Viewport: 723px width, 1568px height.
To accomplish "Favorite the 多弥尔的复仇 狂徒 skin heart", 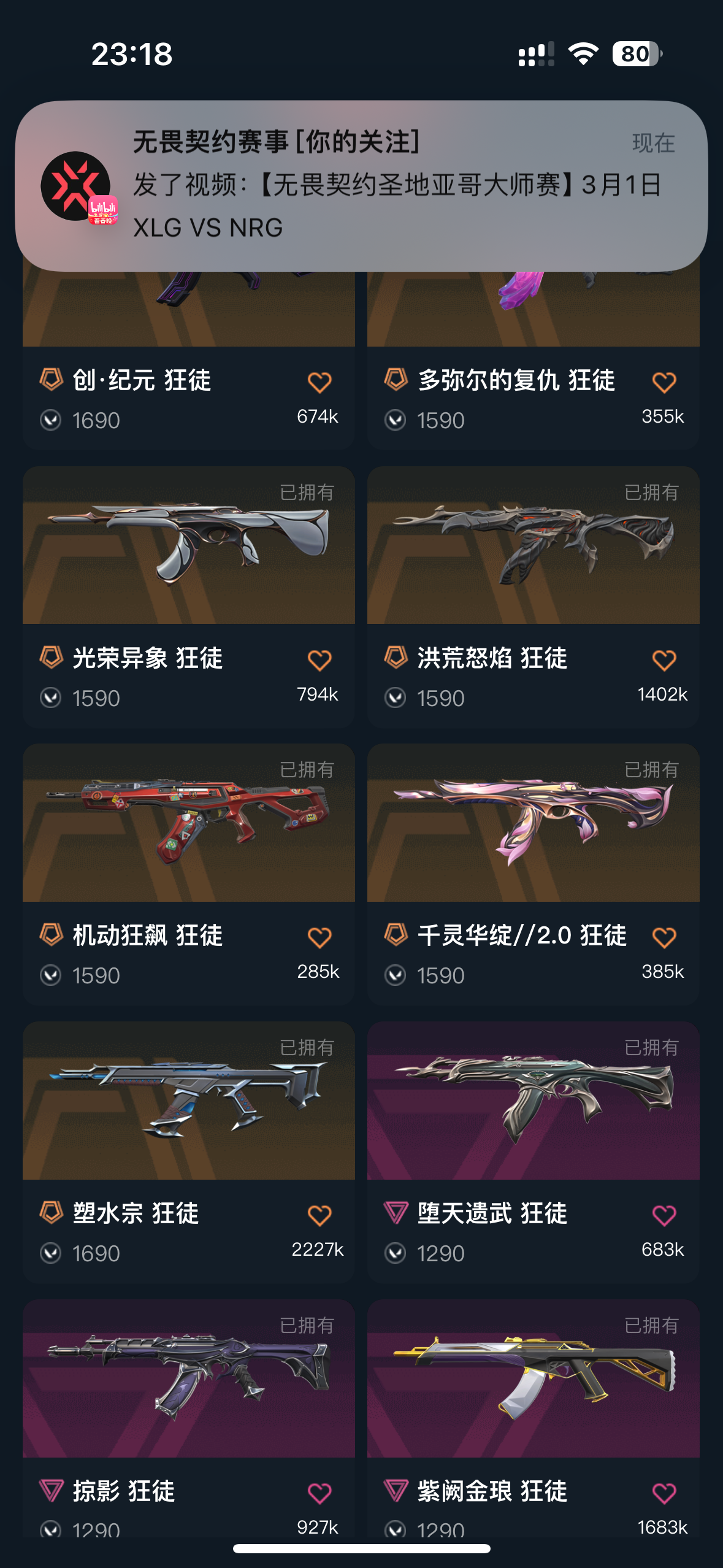I will pos(664,383).
